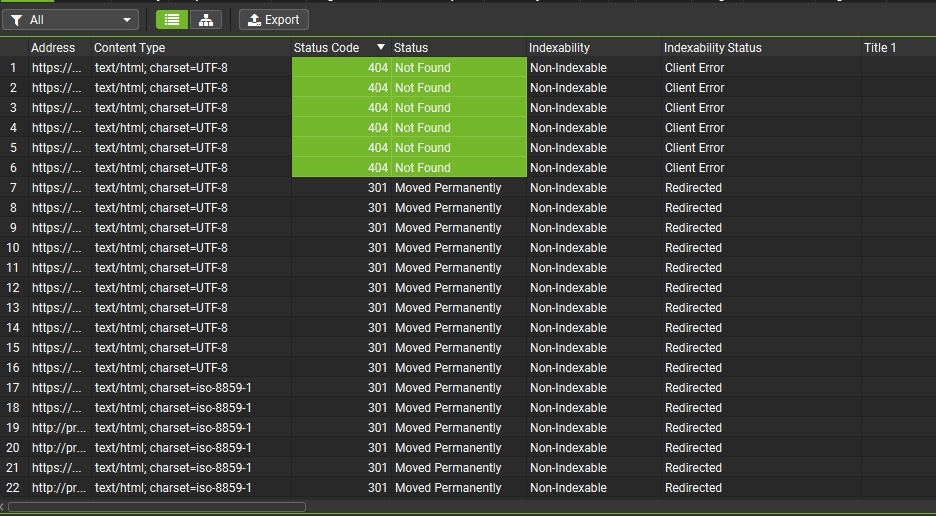Click Moved Permanently in row 7
This screenshot has height=516, width=936.
448,188
